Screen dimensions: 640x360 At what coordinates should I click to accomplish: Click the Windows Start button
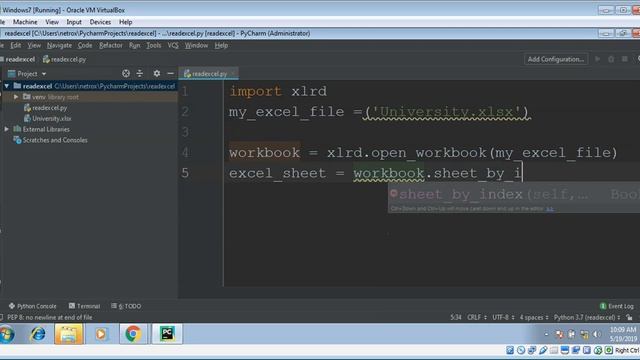pos(7,334)
